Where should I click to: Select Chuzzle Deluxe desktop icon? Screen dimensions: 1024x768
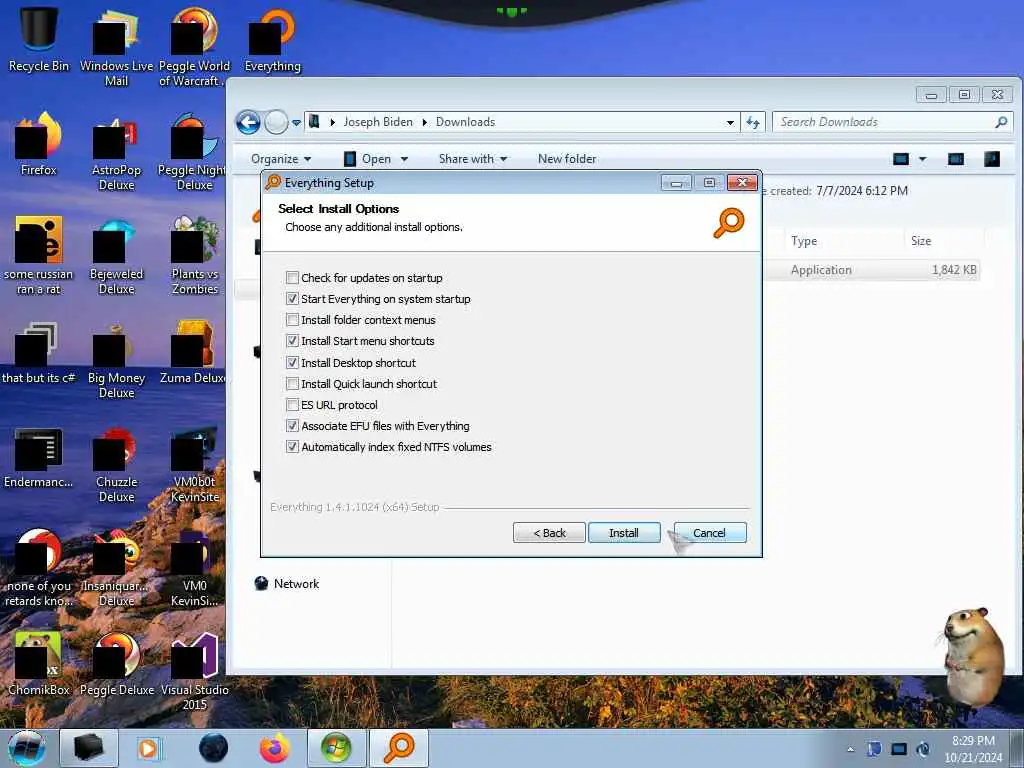[116, 464]
